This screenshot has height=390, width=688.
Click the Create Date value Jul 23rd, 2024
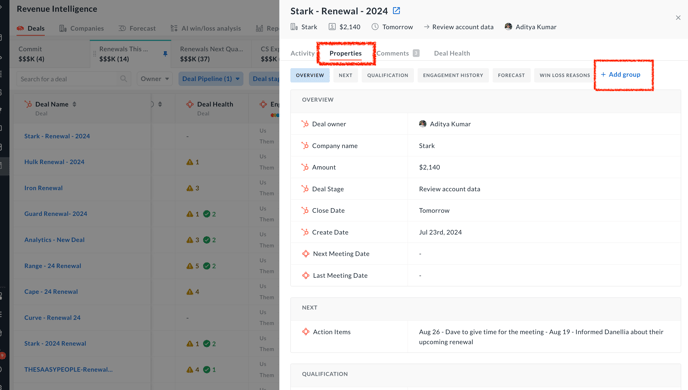(440, 233)
